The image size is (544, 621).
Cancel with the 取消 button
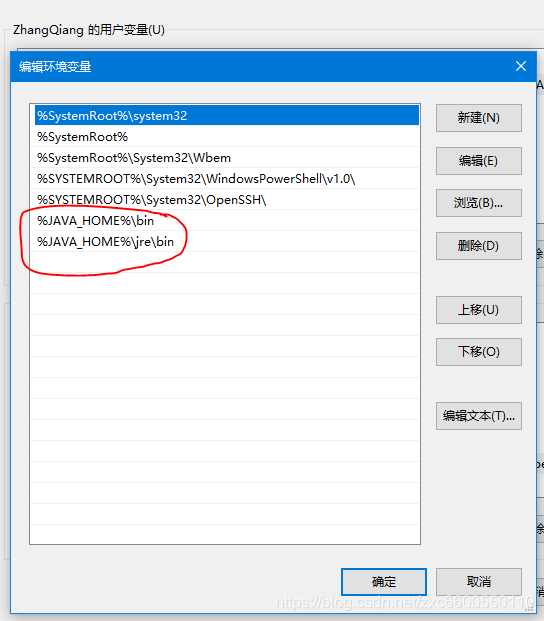(479, 582)
